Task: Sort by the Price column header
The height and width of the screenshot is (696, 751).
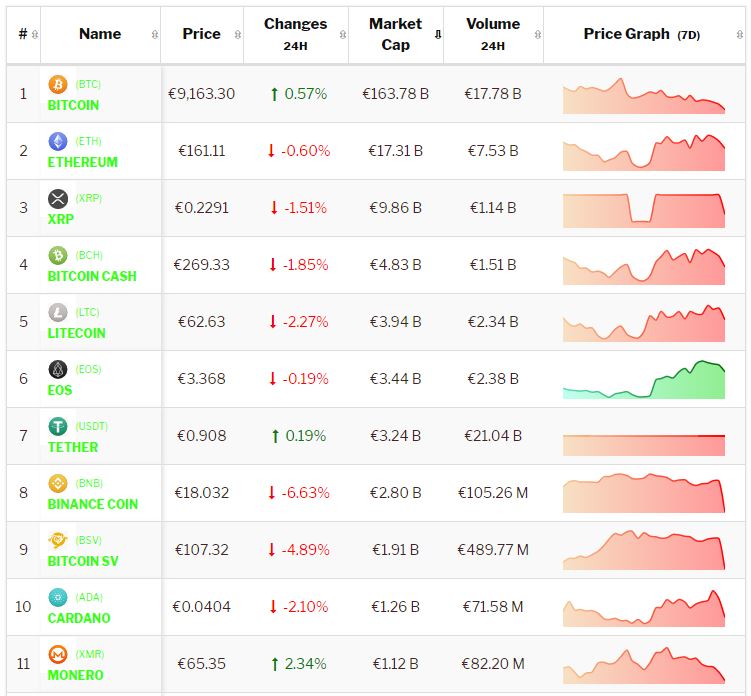Action: (x=201, y=34)
